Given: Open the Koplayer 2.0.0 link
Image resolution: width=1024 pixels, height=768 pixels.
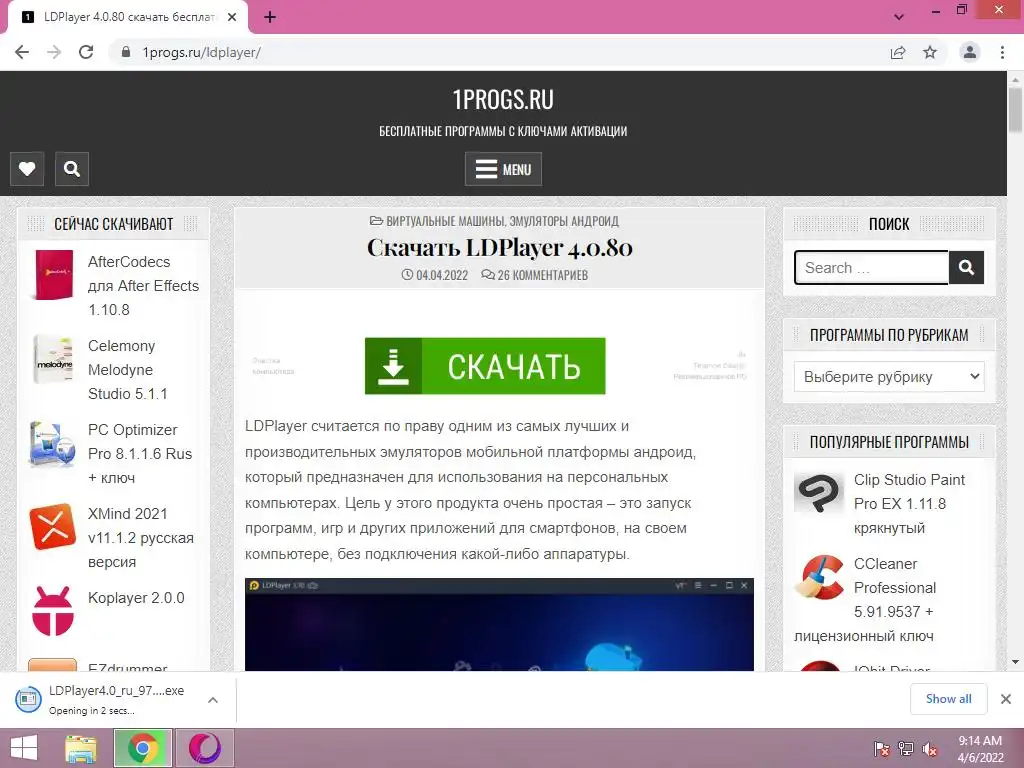Looking at the screenshot, I should point(136,598).
